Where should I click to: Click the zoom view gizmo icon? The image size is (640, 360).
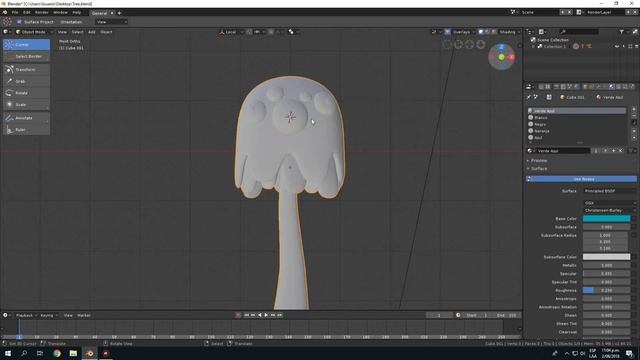(x=480, y=44)
